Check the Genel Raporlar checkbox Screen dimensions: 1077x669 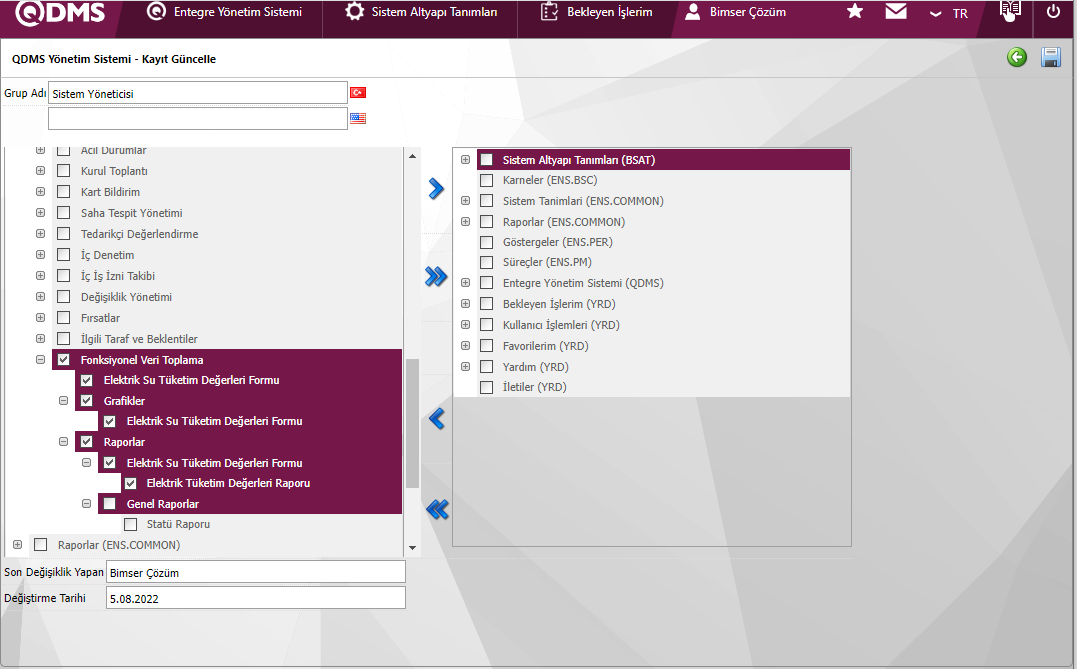pyautogui.click(x=110, y=504)
